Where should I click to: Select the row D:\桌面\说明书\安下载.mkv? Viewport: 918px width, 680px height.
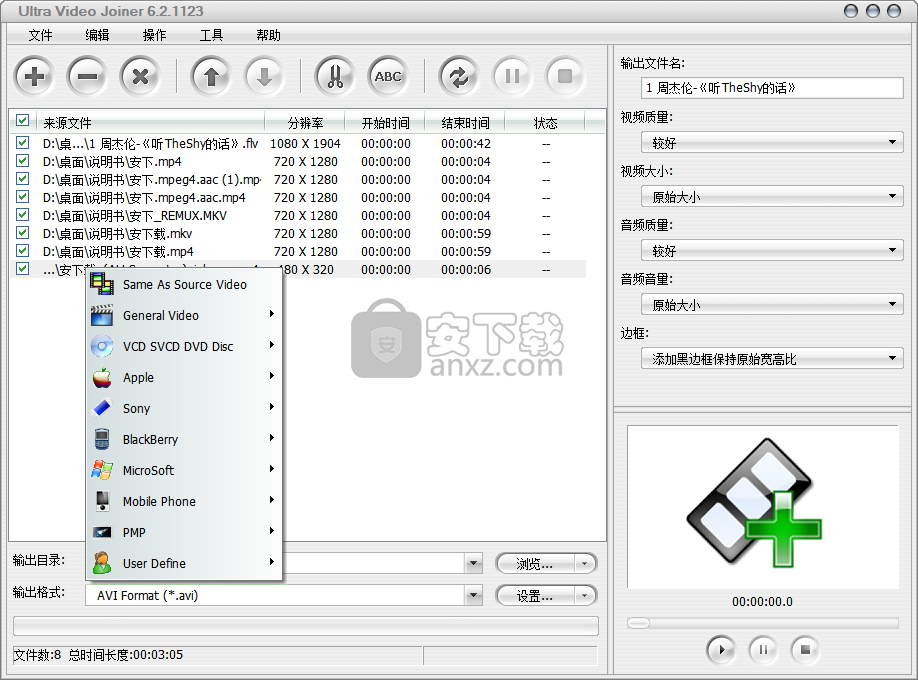pos(297,234)
